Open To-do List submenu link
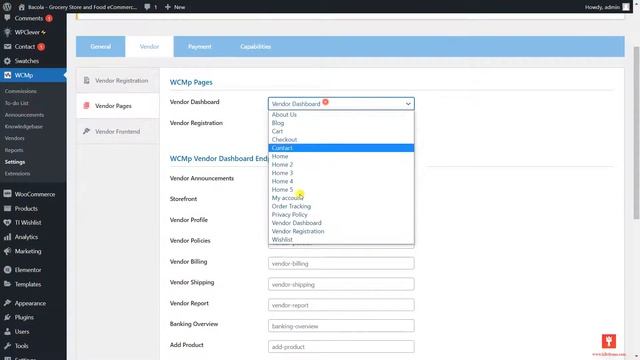 point(17,103)
